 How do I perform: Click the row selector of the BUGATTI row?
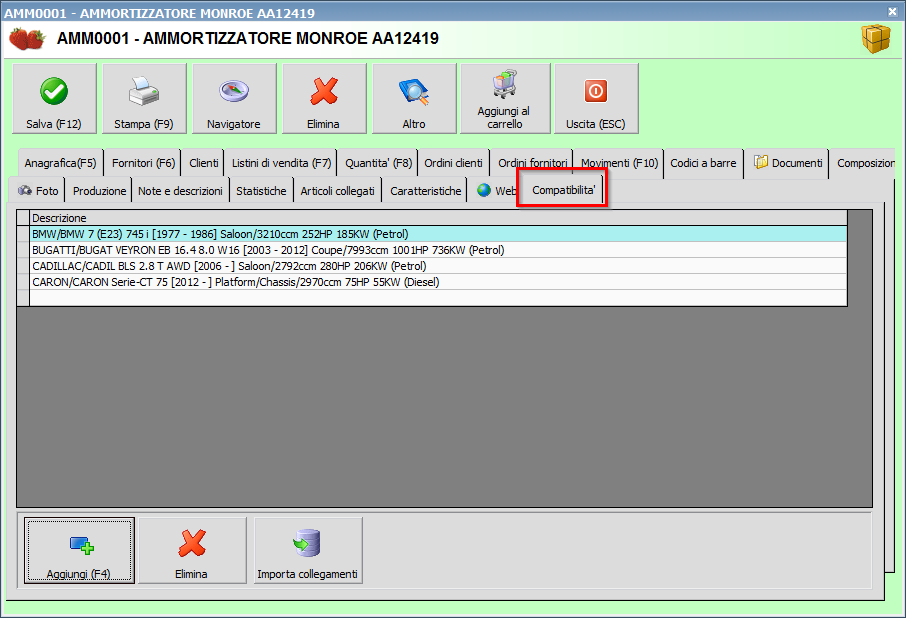[23, 250]
